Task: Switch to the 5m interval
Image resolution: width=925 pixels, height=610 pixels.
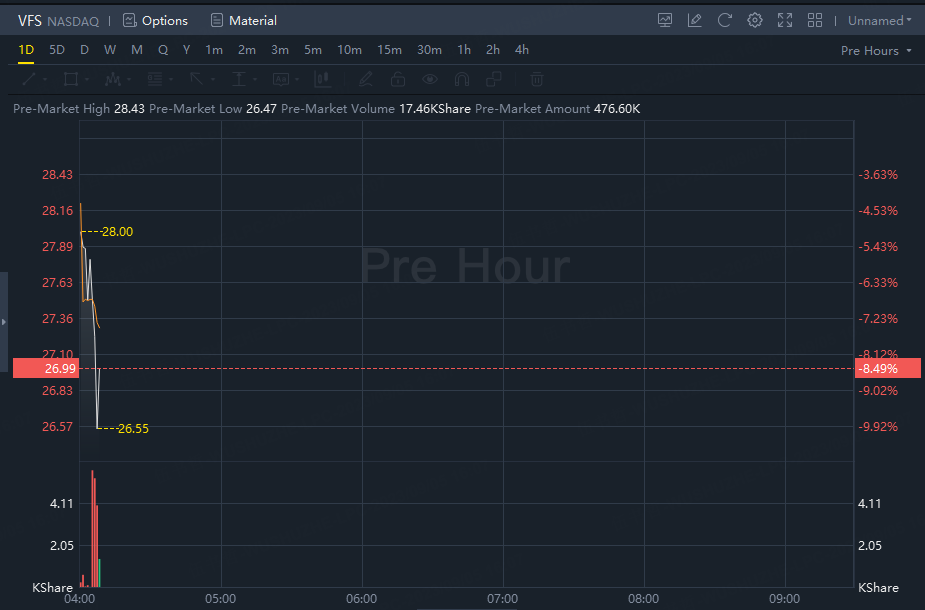Action: tap(313, 50)
